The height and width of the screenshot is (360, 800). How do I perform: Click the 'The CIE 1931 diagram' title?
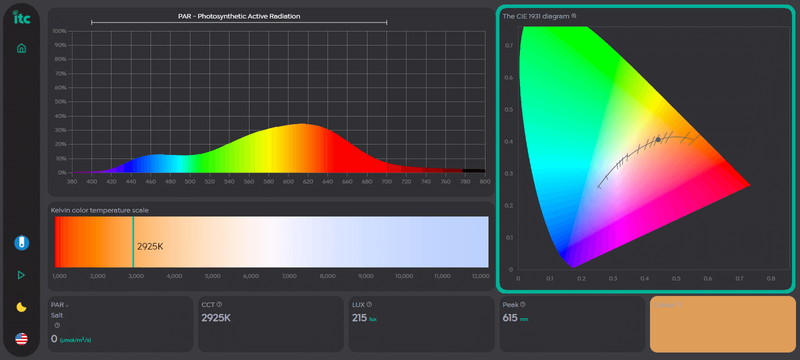point(536,16)
